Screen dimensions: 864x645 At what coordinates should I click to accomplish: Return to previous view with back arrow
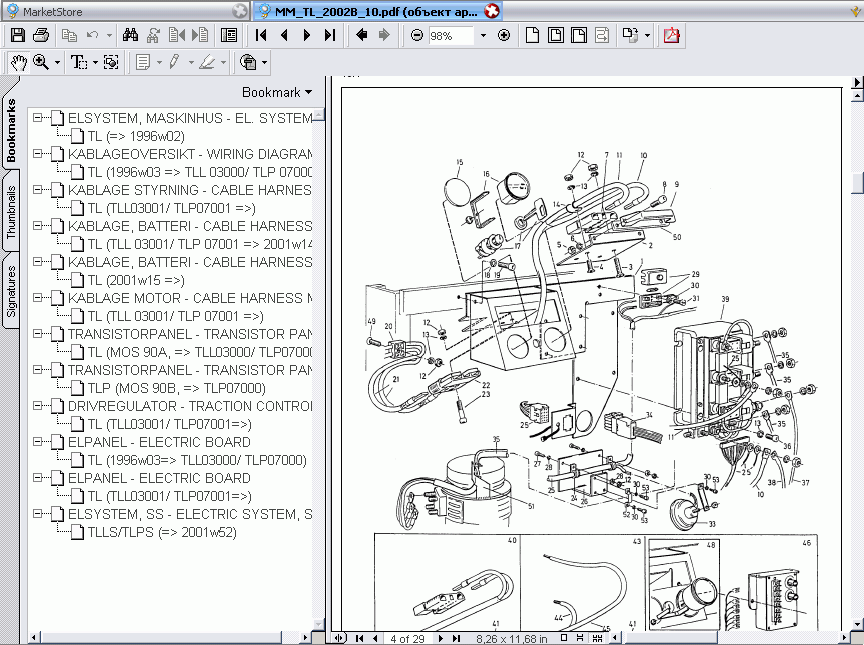click(x=359, y=34)
